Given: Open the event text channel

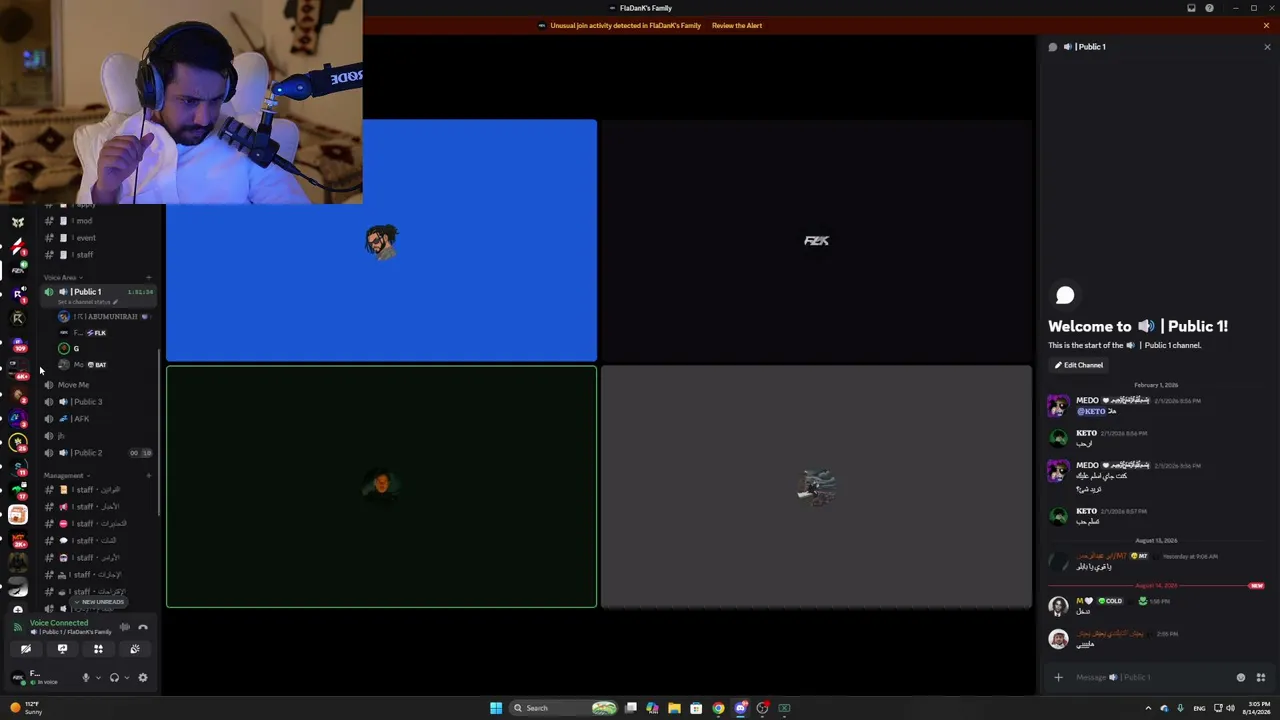Looking at the screenshot, I should pos(98,238).
